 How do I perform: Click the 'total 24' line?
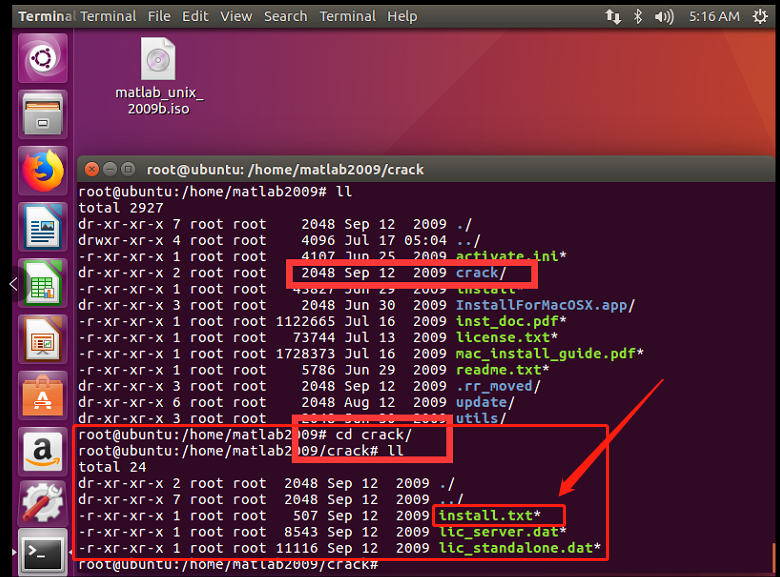(112, 467)
